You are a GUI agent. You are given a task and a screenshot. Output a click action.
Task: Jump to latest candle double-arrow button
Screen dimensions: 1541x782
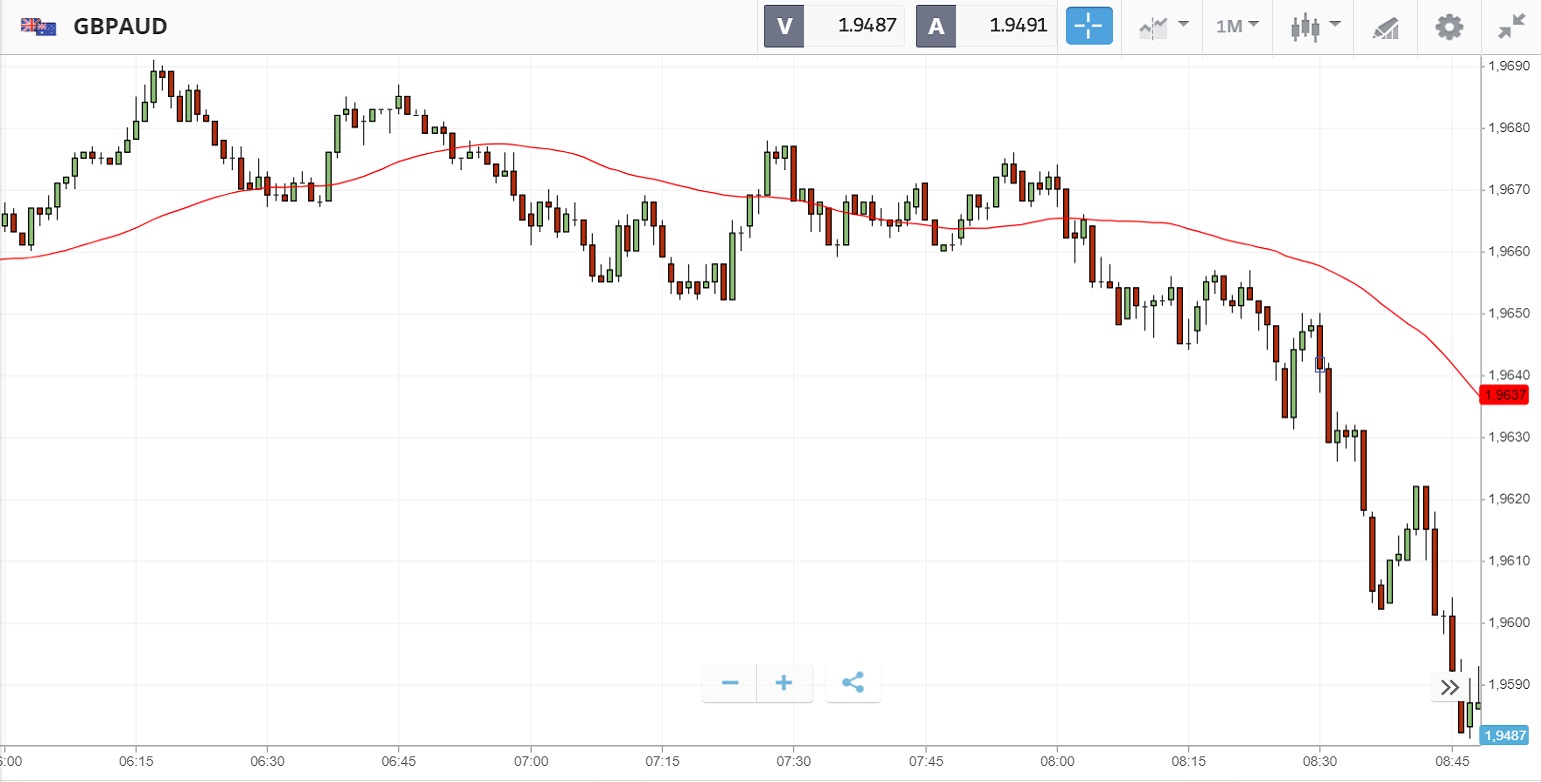(1450, 687)
